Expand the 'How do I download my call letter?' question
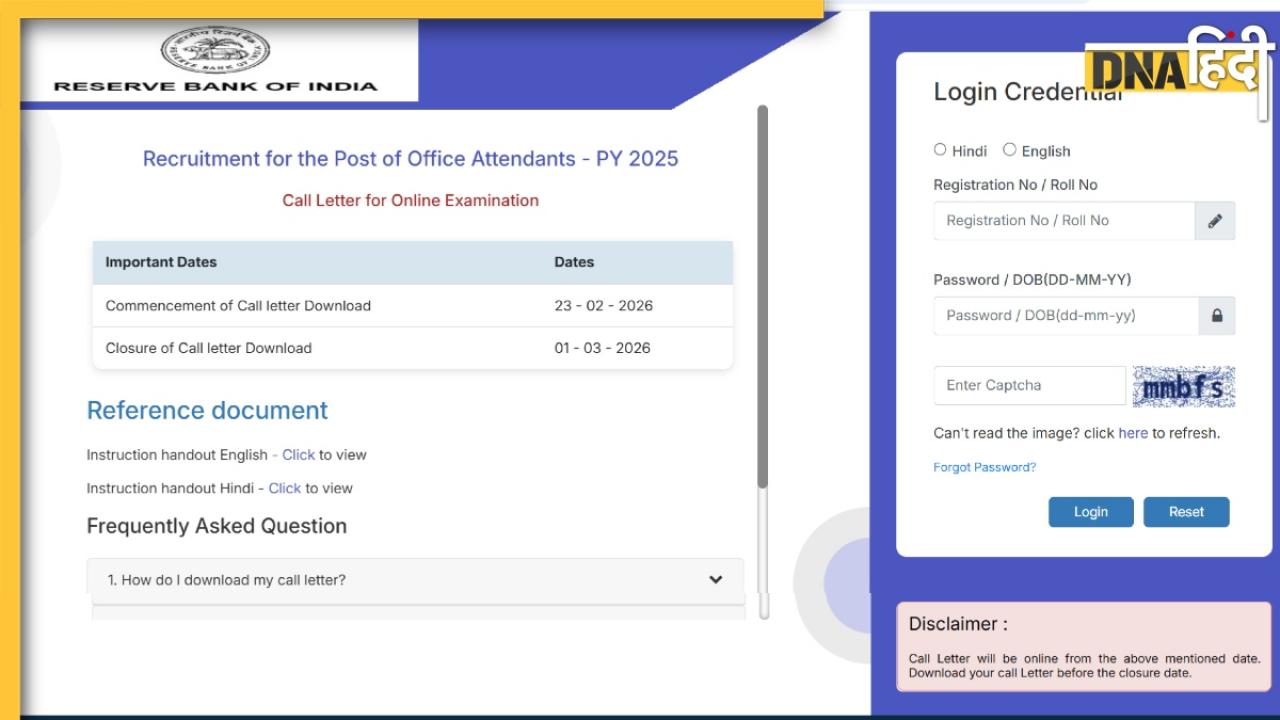Viewport: 1280px width, 720px height. [415, 580]
